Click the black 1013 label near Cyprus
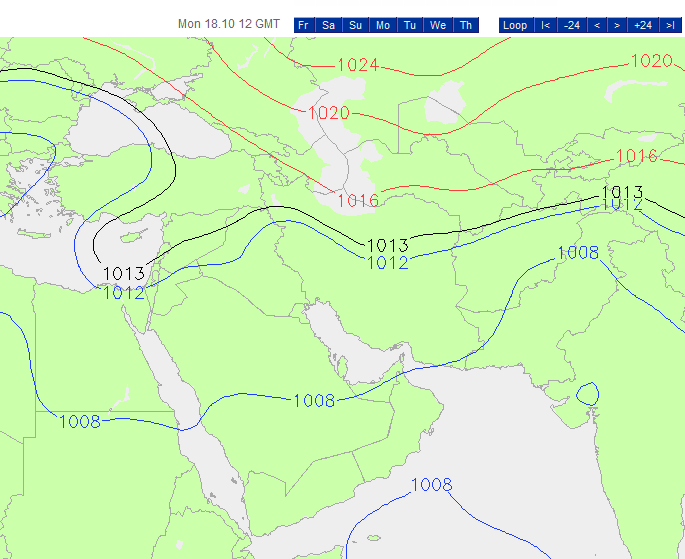The image size is (685, 559). coord(124,273)
